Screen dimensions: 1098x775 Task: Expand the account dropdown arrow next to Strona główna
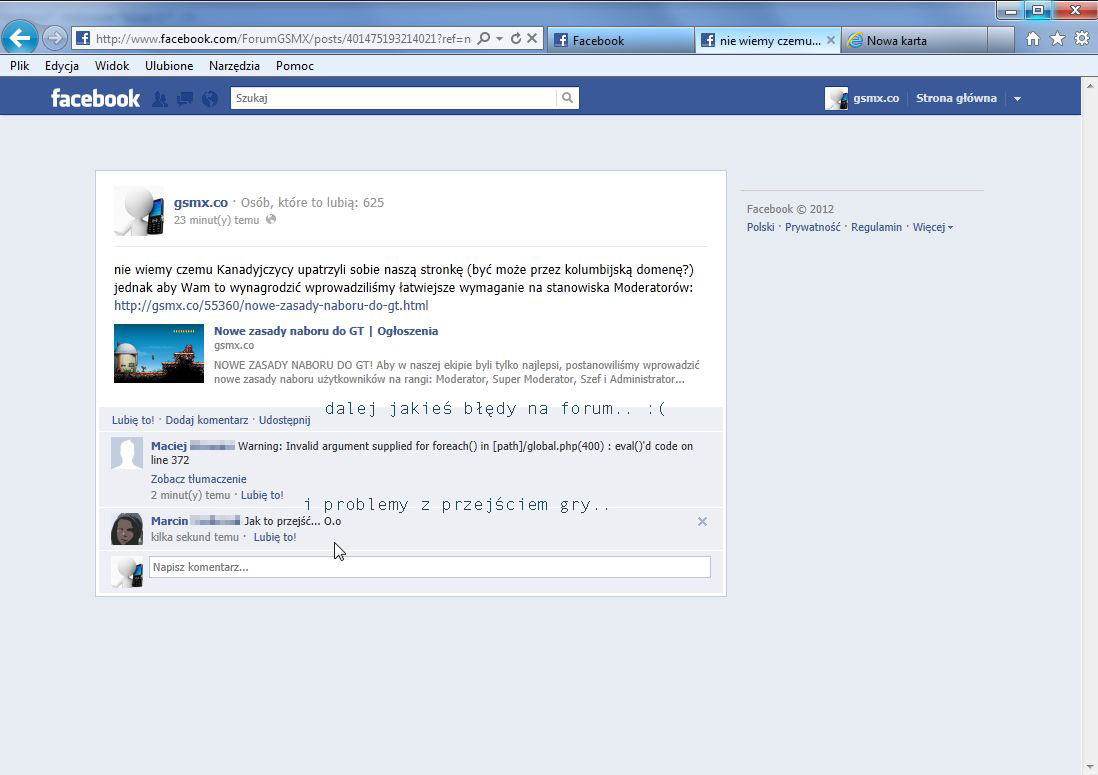point(1017,99)
